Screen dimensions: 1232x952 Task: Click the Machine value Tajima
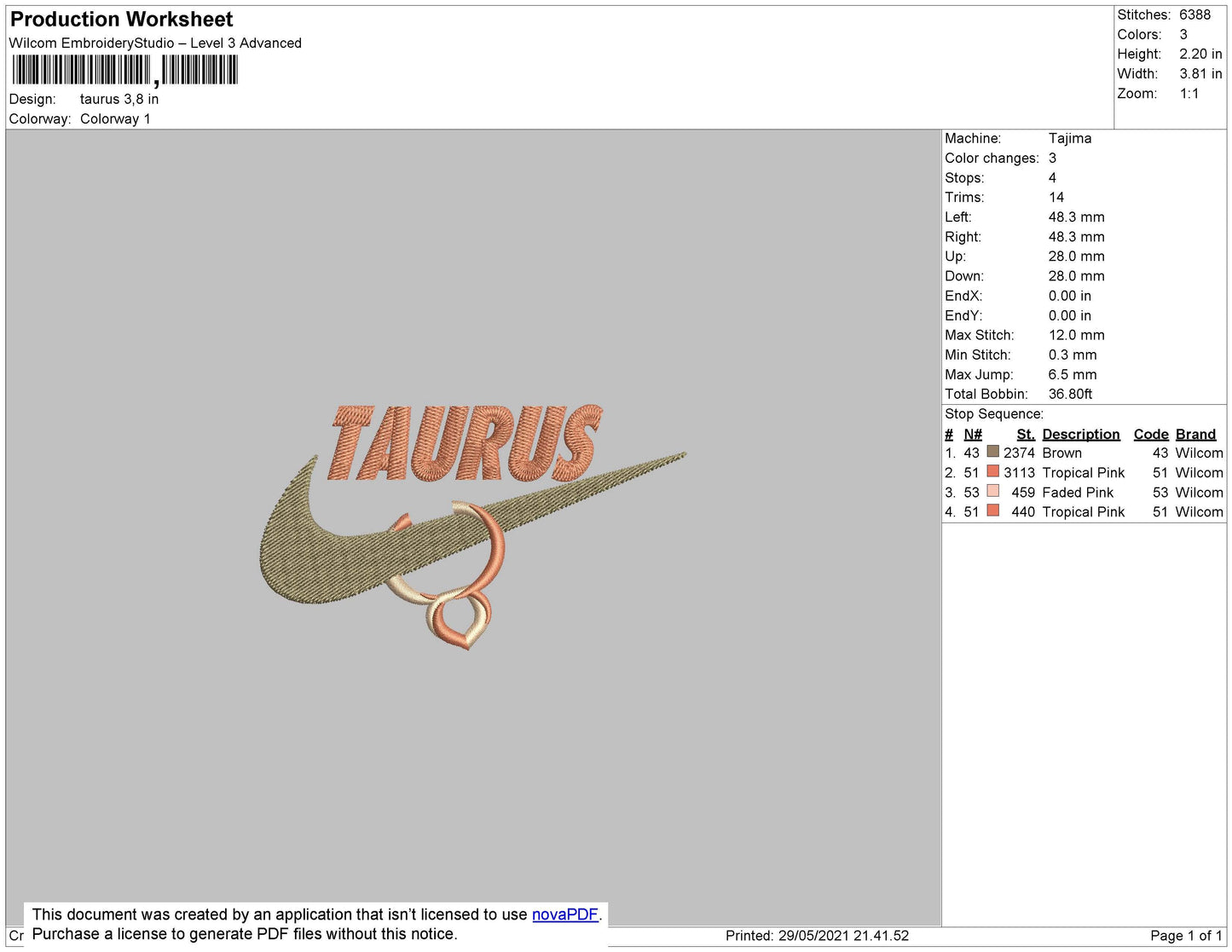[x=1070, y=138]
